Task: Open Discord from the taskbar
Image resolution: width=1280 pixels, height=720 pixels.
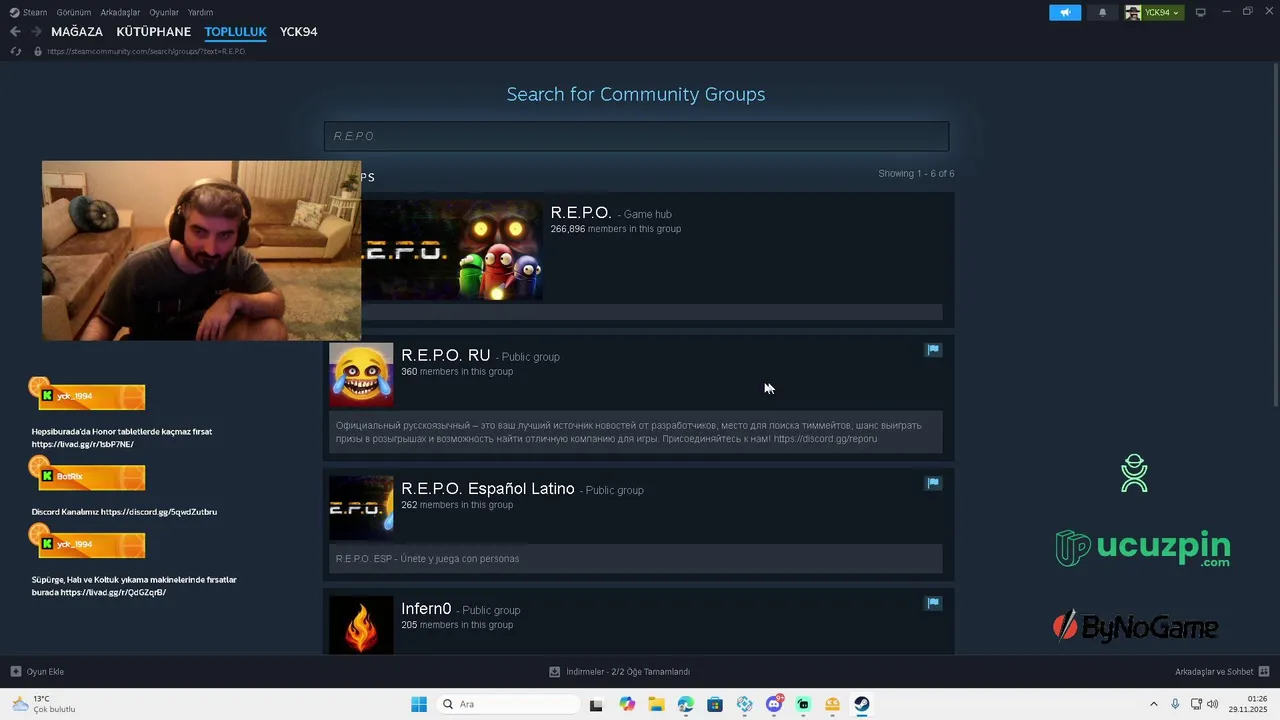Action: (x=774, y=704)
